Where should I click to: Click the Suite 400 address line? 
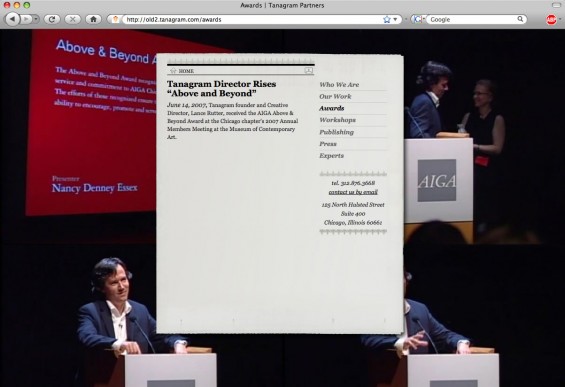(353, 214)
